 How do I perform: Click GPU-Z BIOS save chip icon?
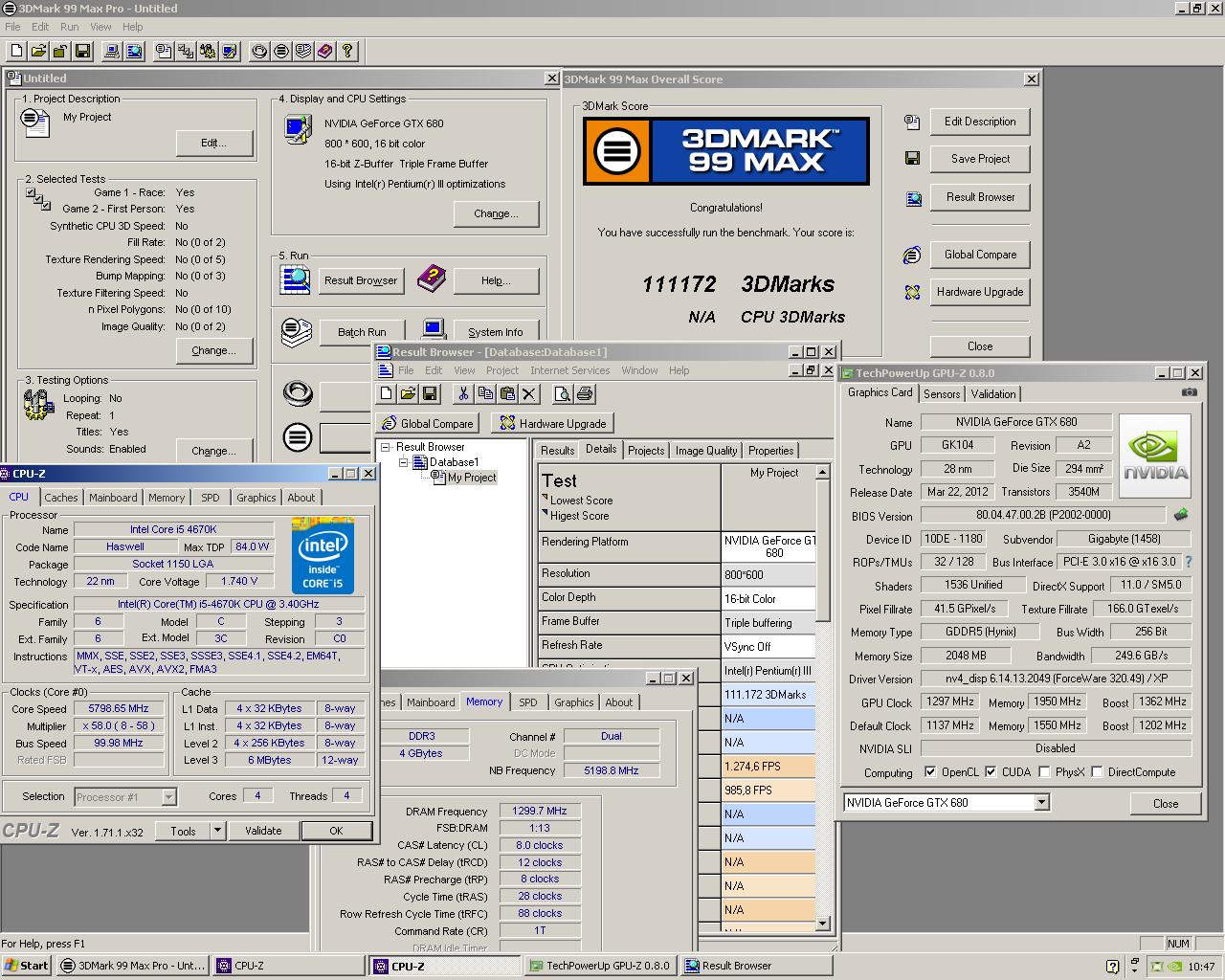[1181, 515]
